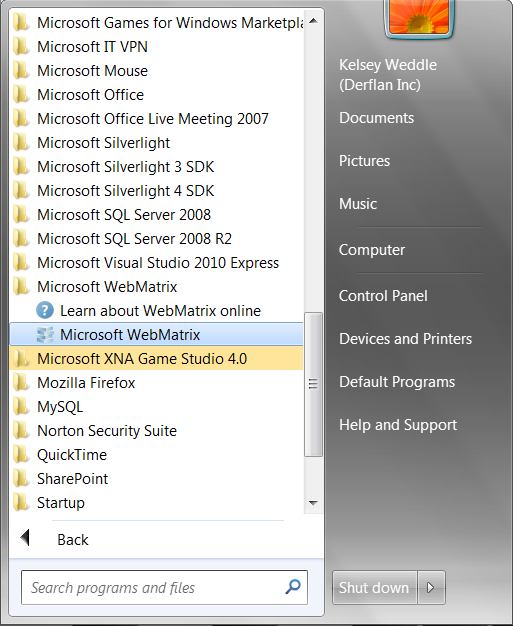513x626 pixels.
Task: Click folder icon beside Norton Security Suite
Action: pyautogui.click(x=21, y=431)
